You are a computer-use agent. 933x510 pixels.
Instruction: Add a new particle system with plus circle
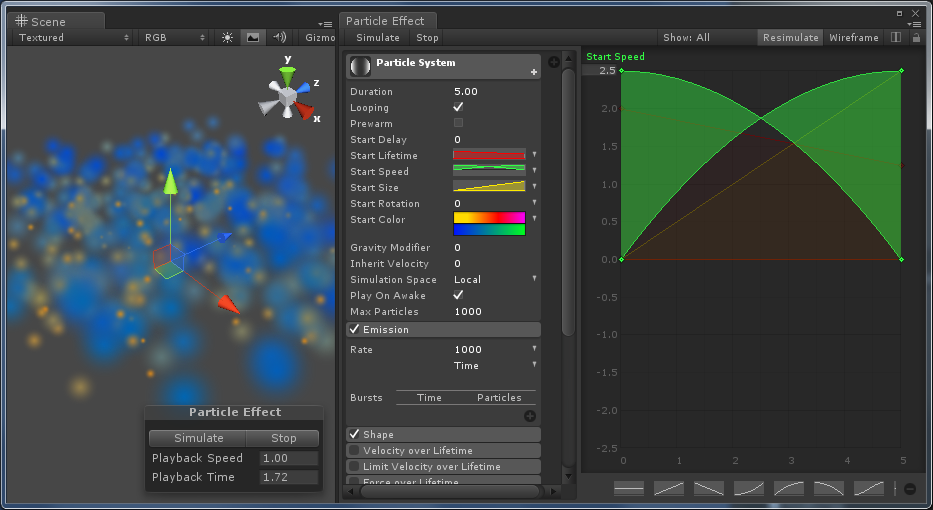click(x=553, y=62)
